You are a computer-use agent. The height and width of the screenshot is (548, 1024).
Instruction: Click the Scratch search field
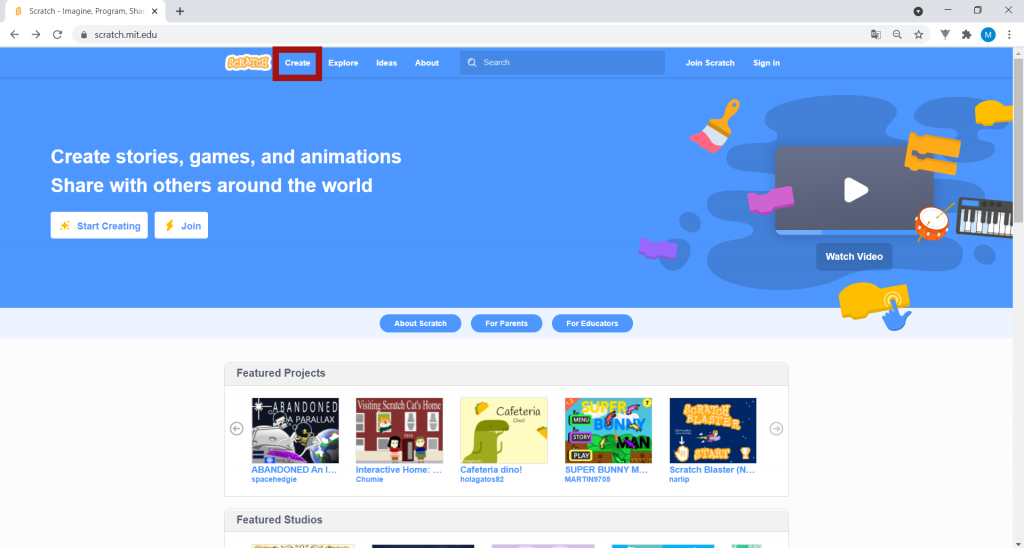point(562,63)
